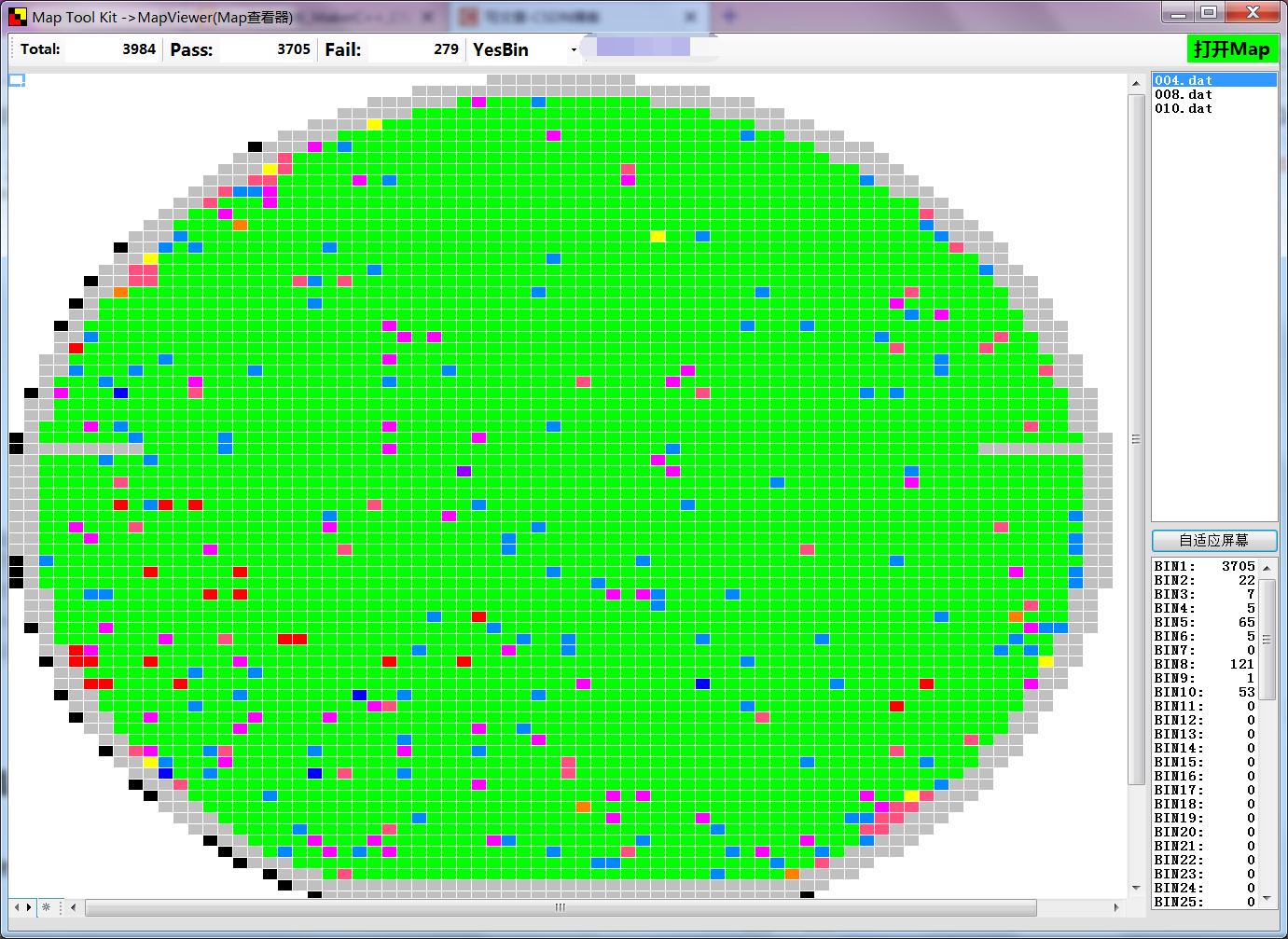The width and height of the screenshot is (1288, 939).
Task: Click the Fail: label
Action: point(342,50)
